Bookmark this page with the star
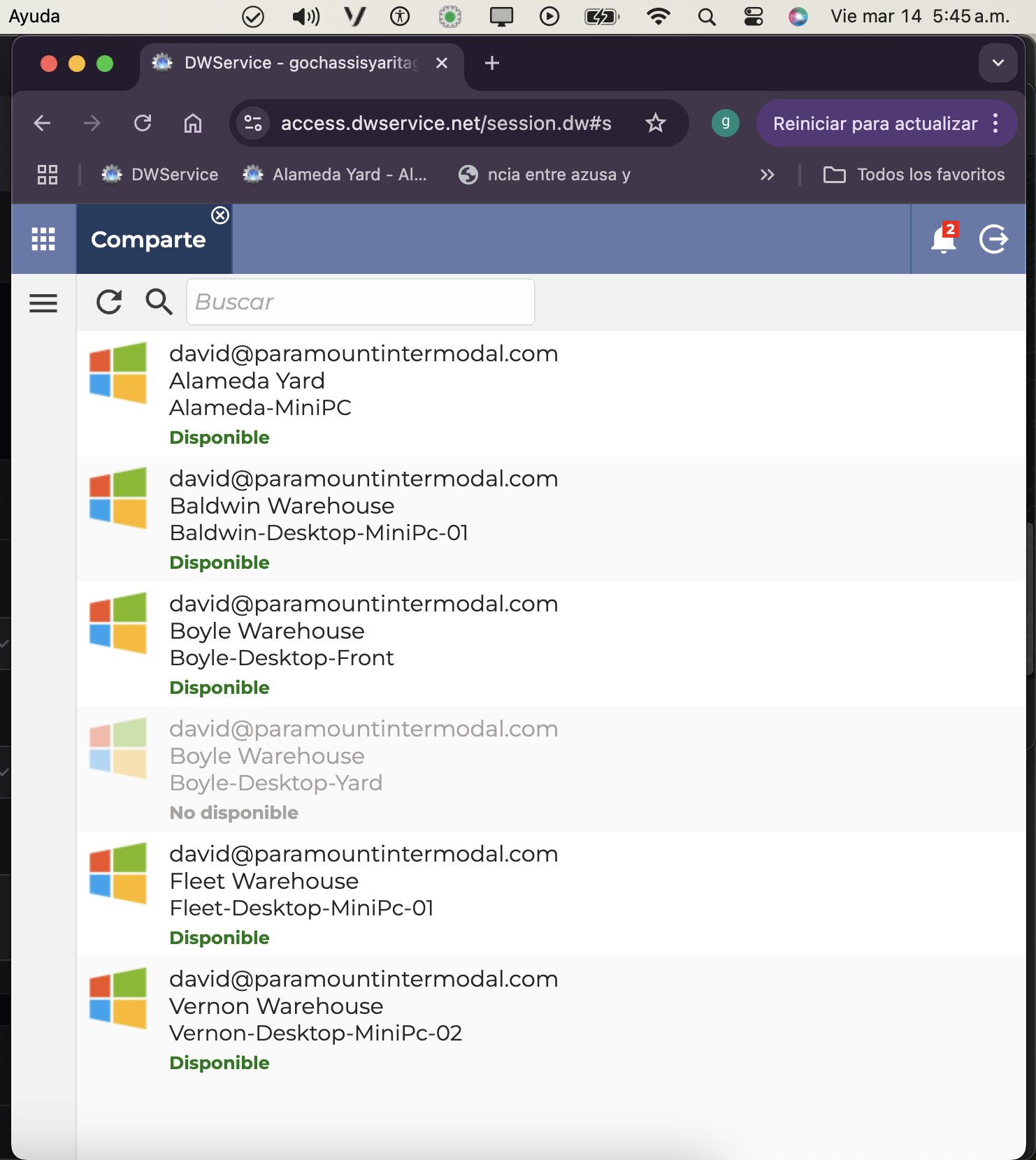The height and width of the screenshot is (1160, 1036). tap(656, 124)
